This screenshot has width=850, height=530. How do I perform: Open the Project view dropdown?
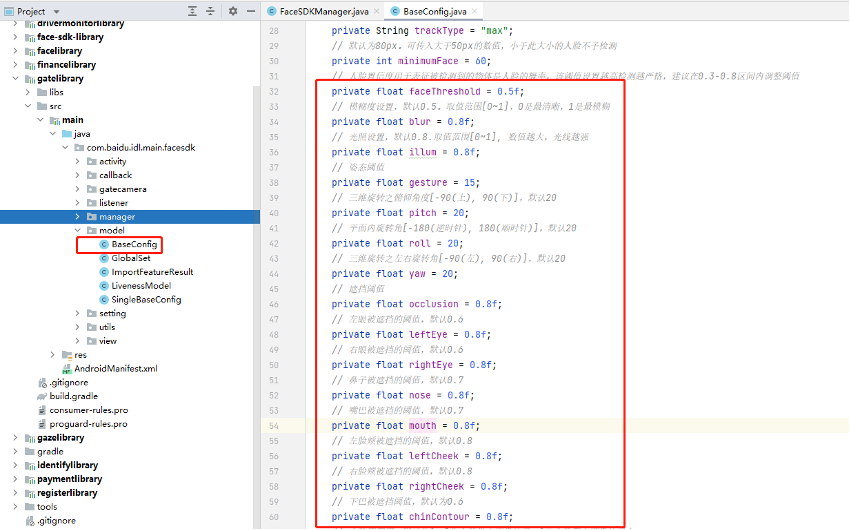(56, 11)
